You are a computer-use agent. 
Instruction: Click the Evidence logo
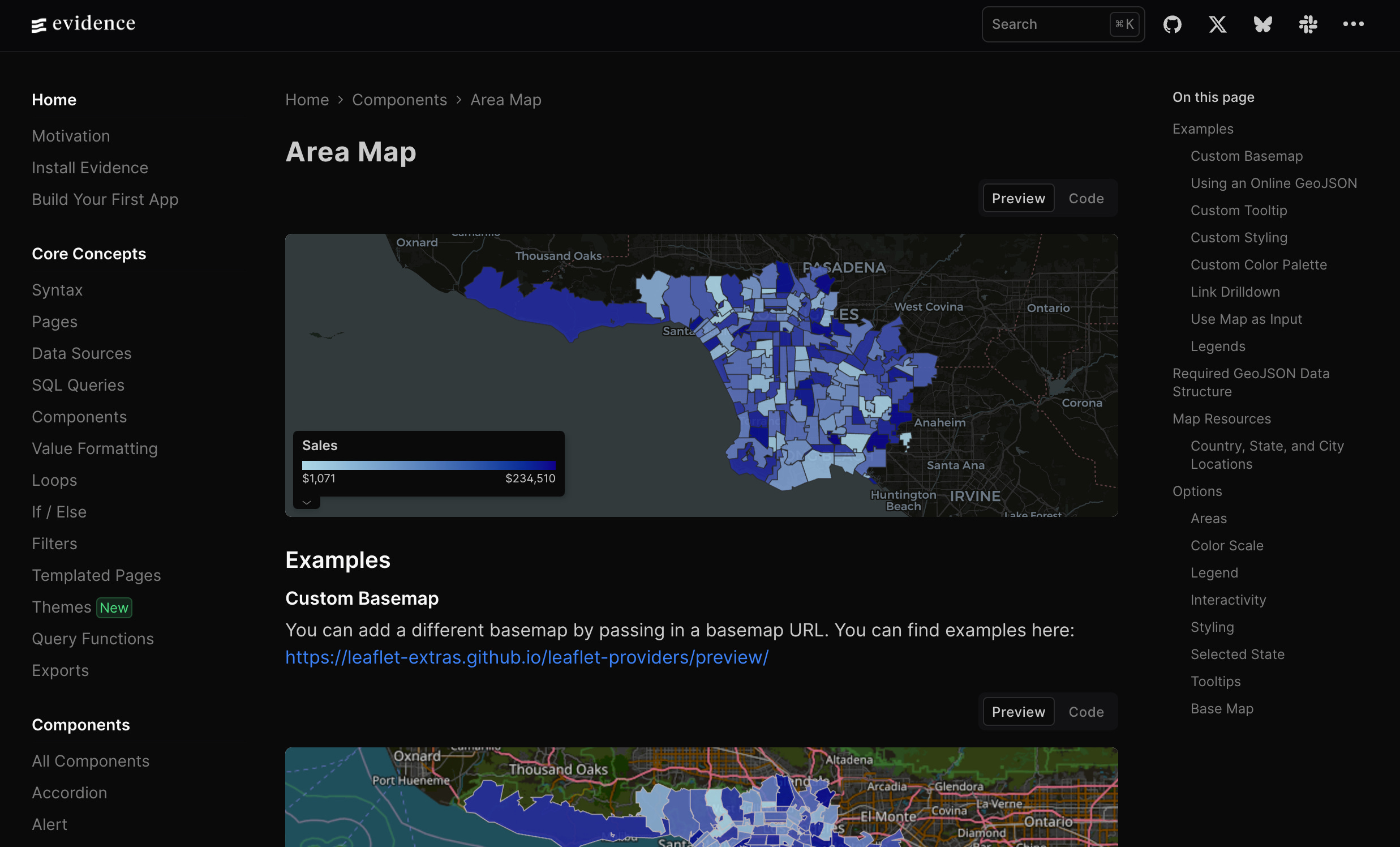(x=84, y=24)
